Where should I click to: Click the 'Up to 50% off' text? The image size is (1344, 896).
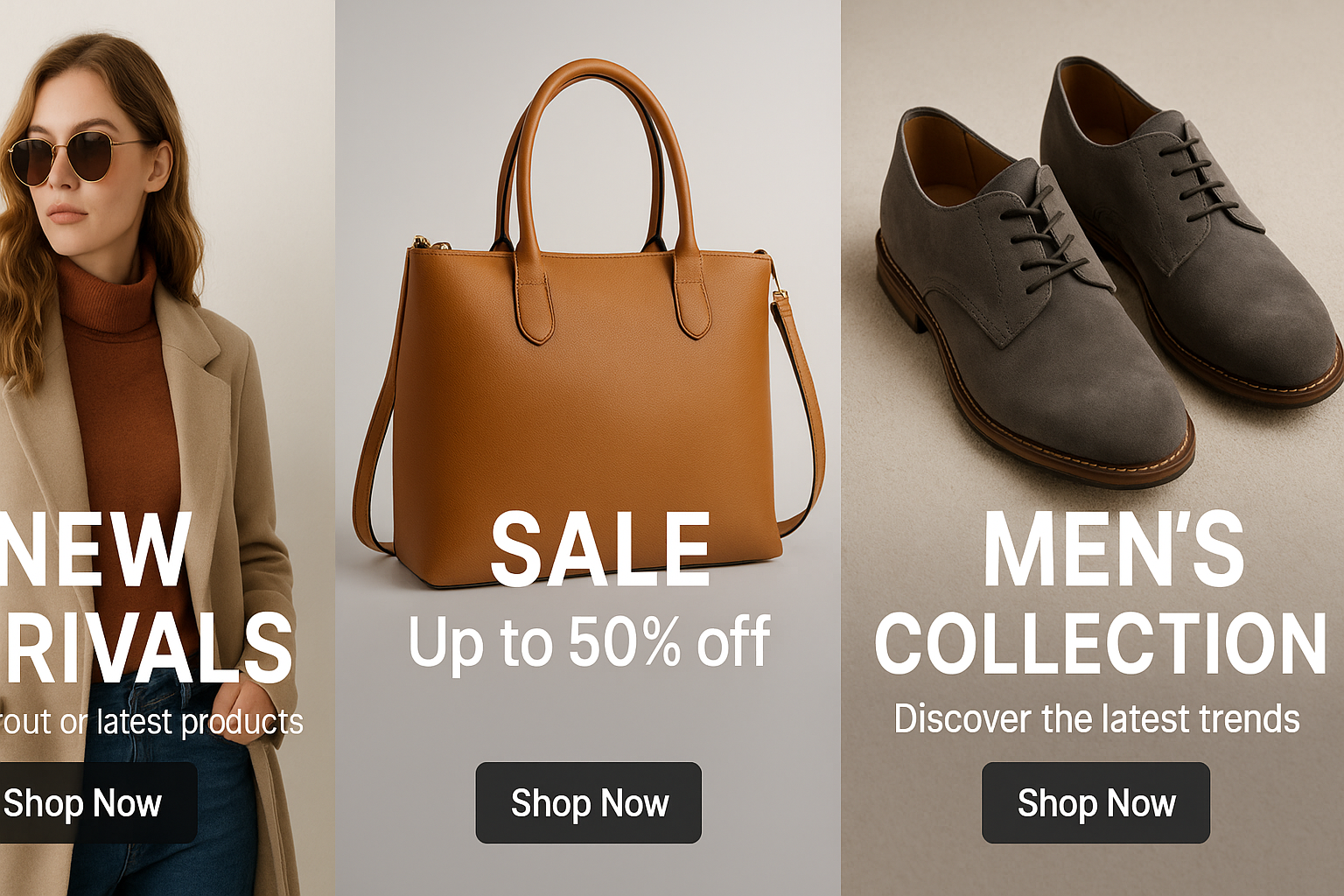pyautogui.click(x=589, y=643)
